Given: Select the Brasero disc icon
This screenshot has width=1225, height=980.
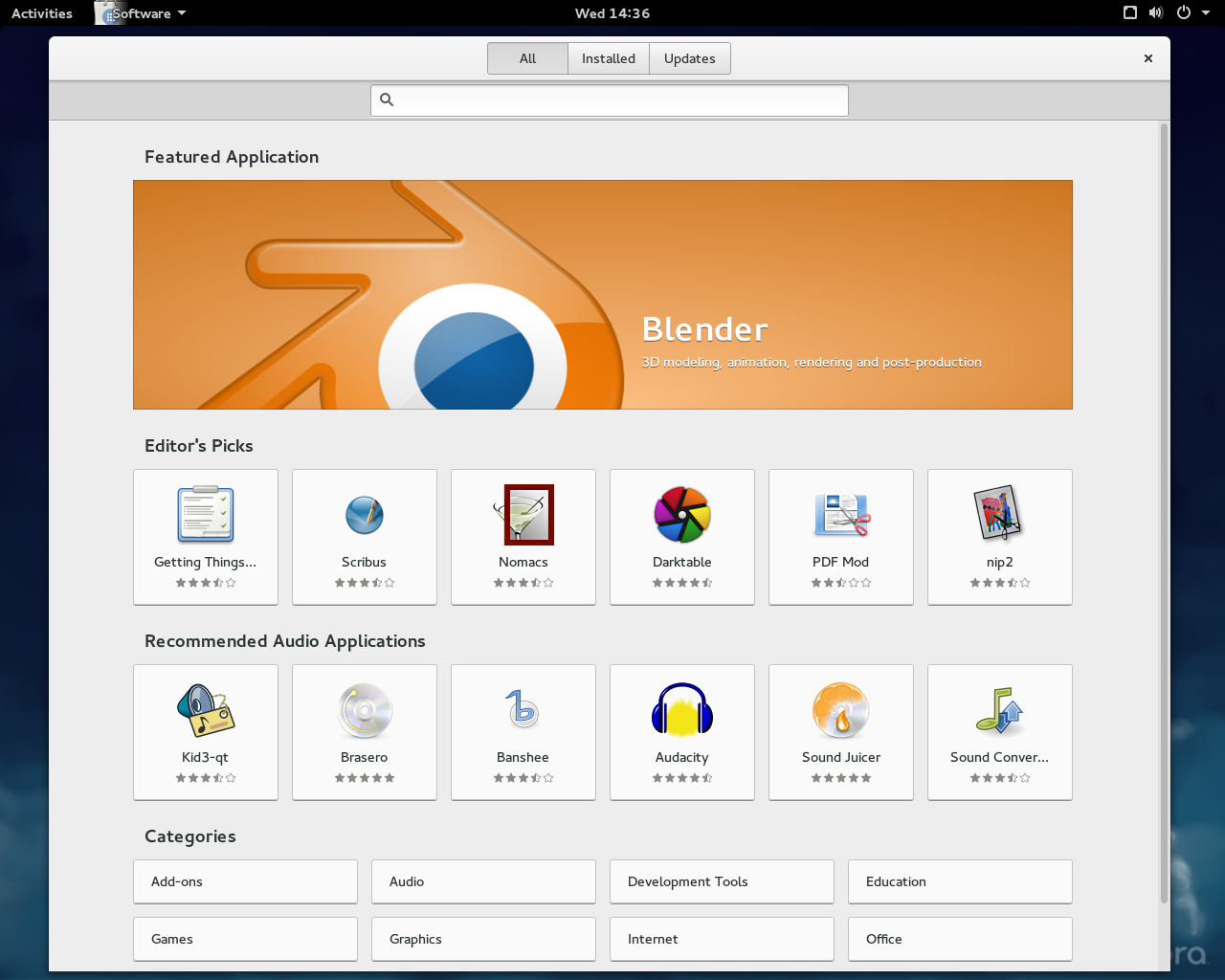Looking at the screenshot, I should tap(365, 710).
